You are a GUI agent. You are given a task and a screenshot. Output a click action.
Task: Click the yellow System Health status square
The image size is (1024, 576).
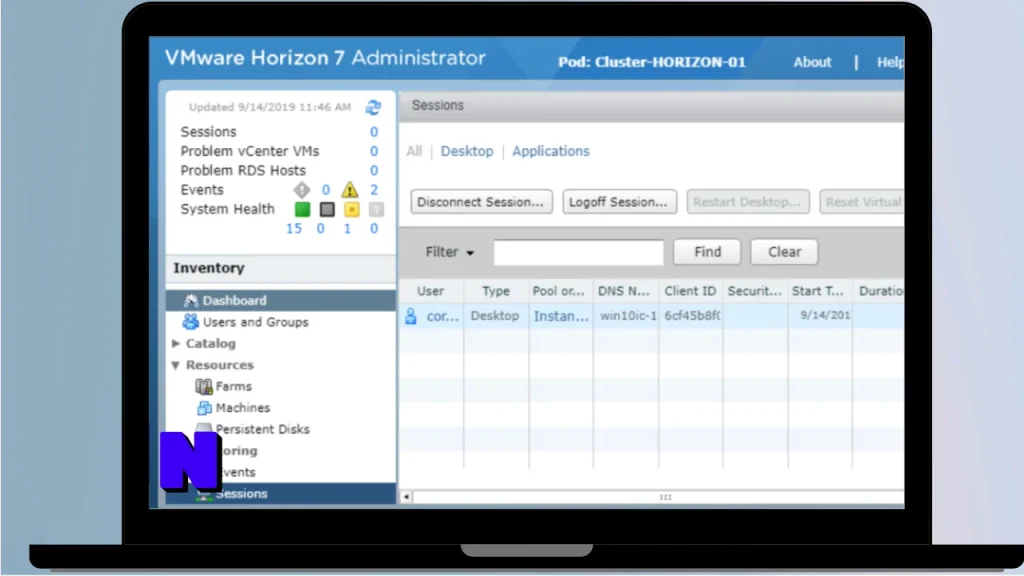[351, 209]
